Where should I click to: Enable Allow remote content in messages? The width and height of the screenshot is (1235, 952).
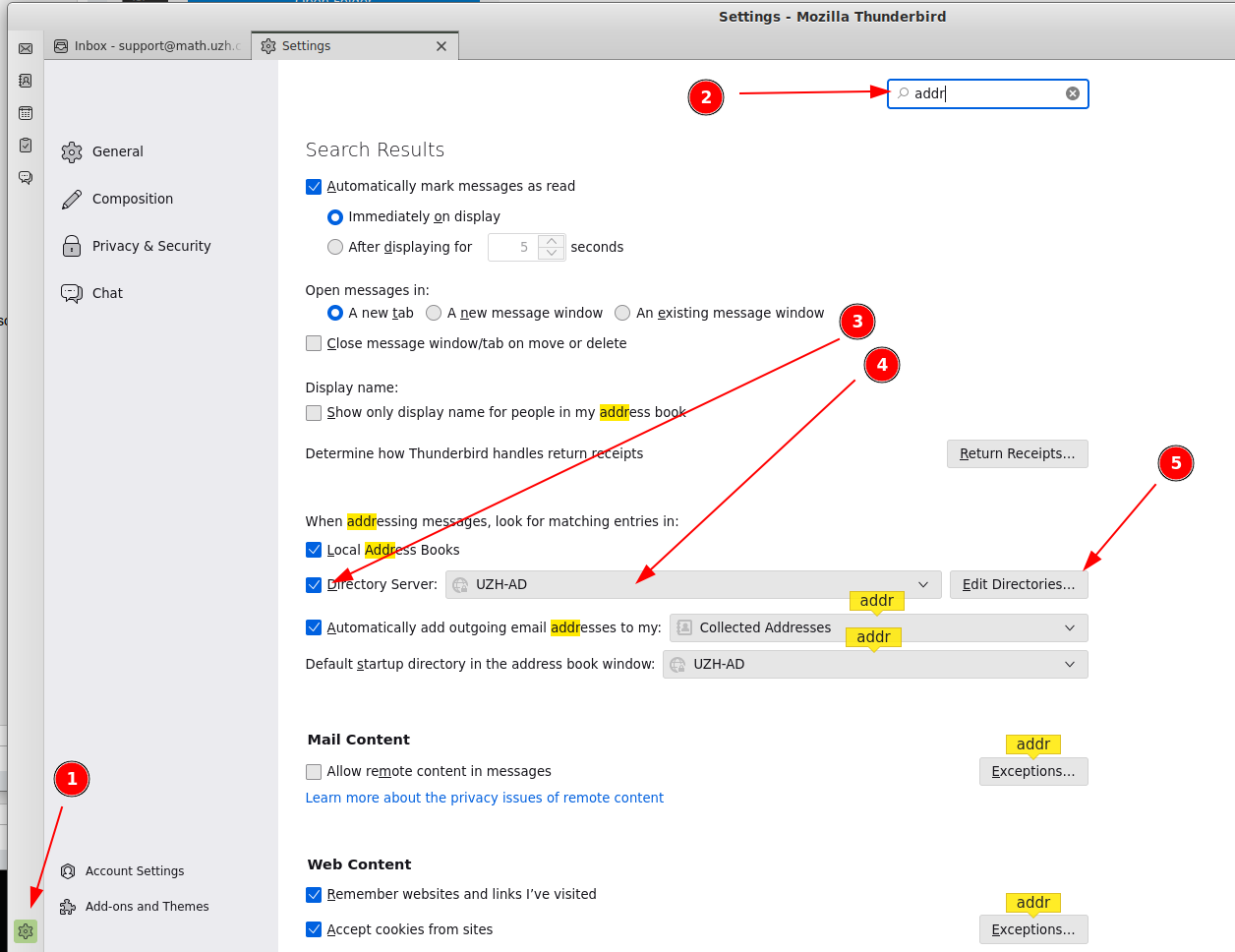point(314,772)
